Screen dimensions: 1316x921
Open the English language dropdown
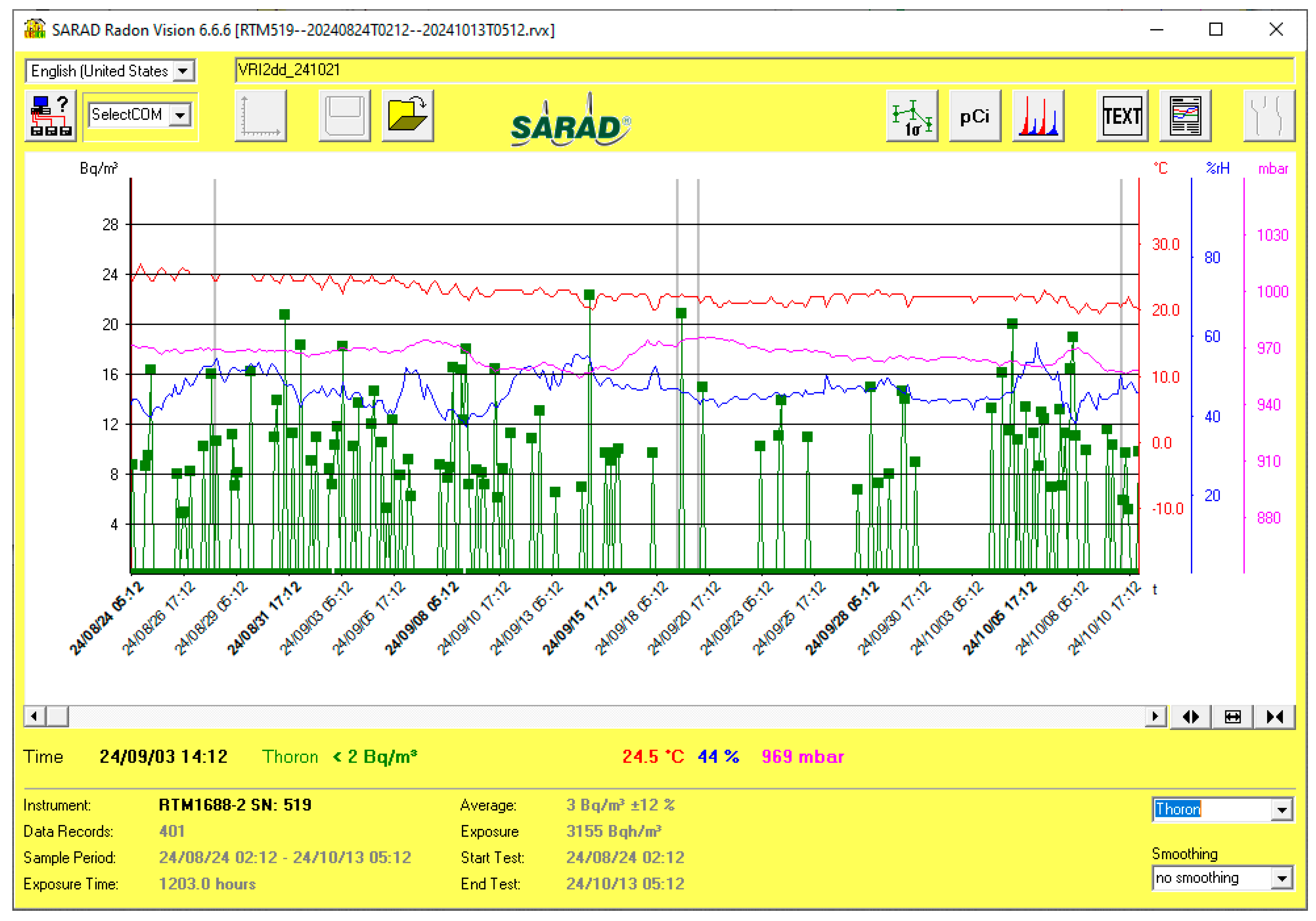183,71
